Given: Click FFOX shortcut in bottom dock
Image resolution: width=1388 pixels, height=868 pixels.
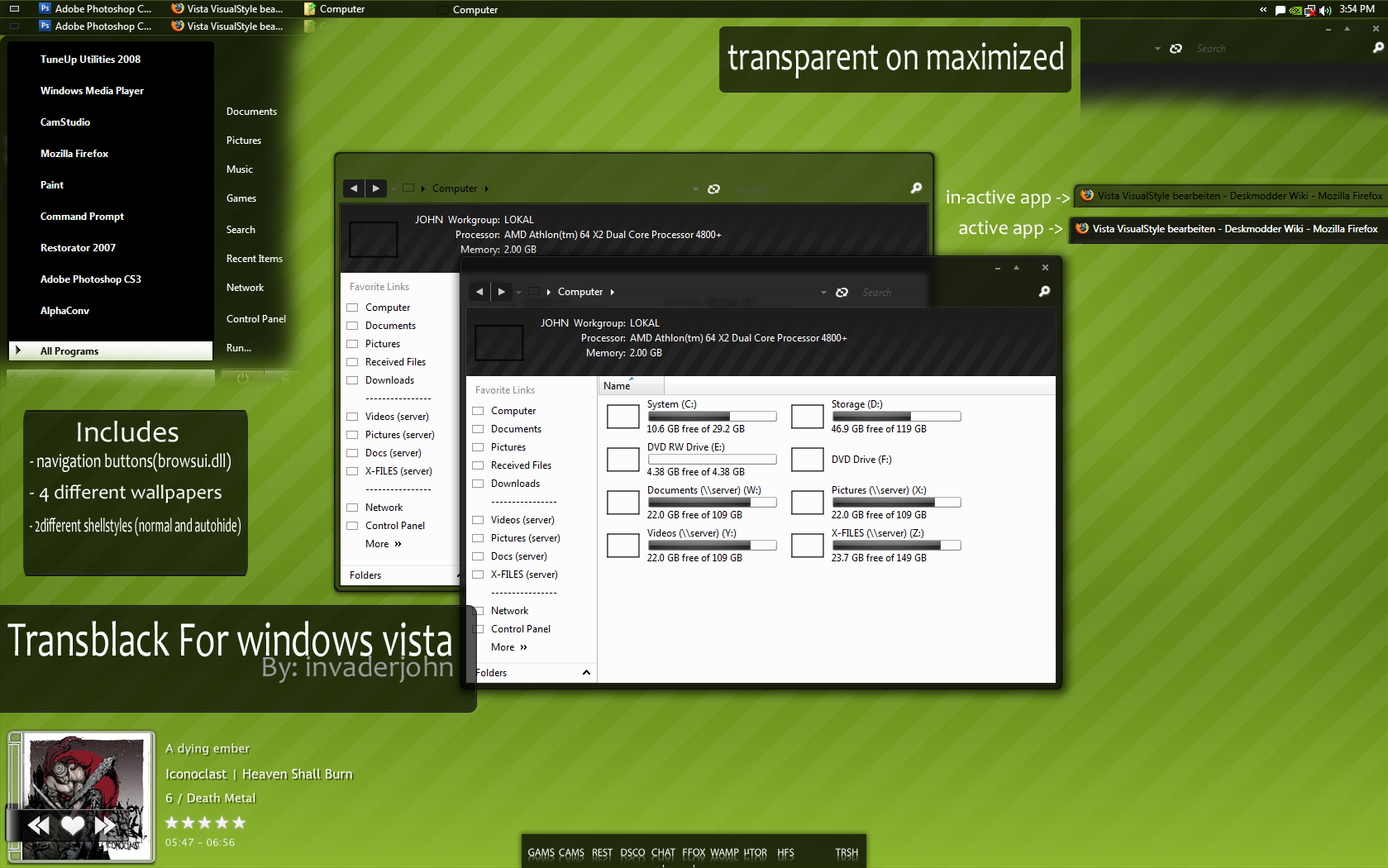Looking at the screenshot, I should click(694, 853).
